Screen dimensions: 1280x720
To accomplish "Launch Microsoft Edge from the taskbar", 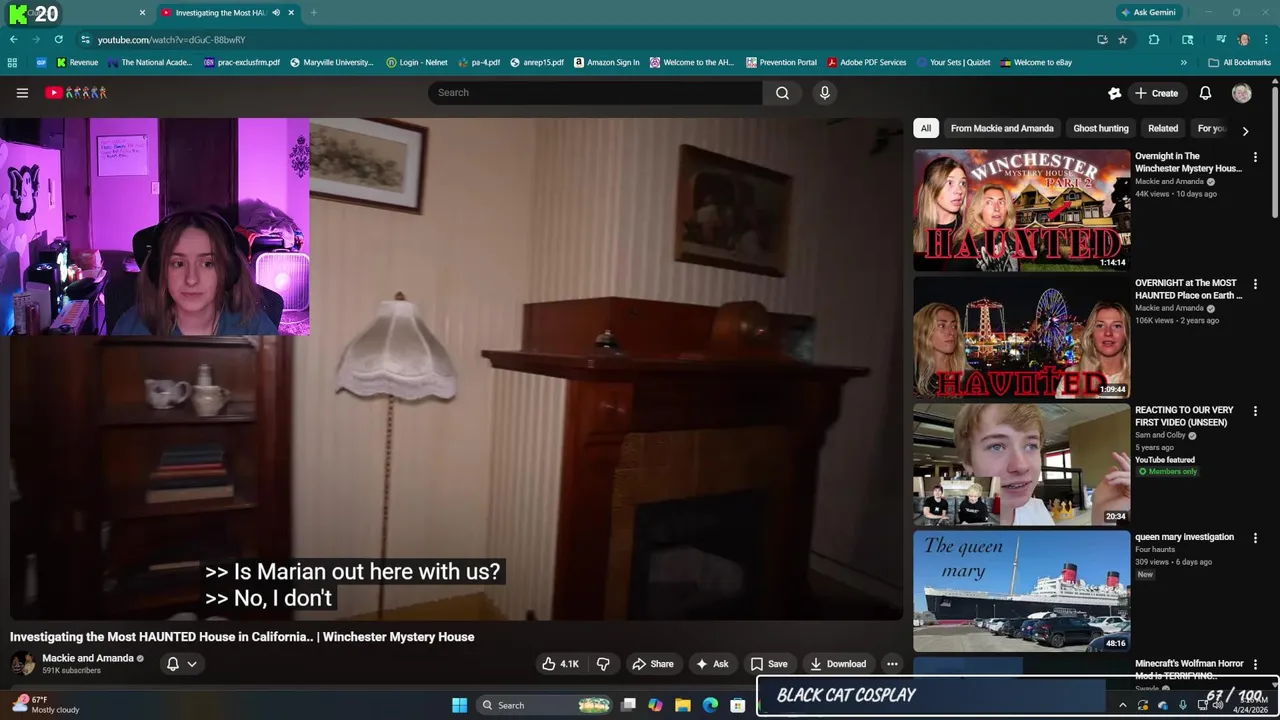I will click(x=710, y=705).
